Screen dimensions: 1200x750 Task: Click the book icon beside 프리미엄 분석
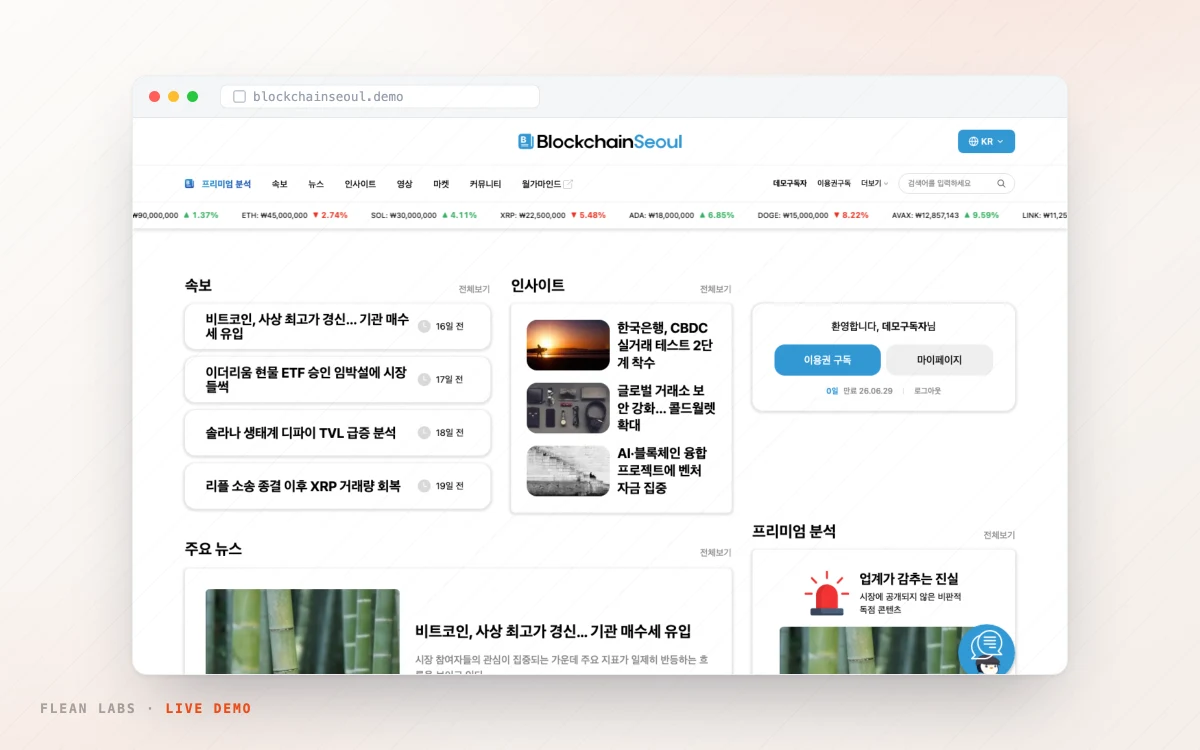click(x=189, y=184)
